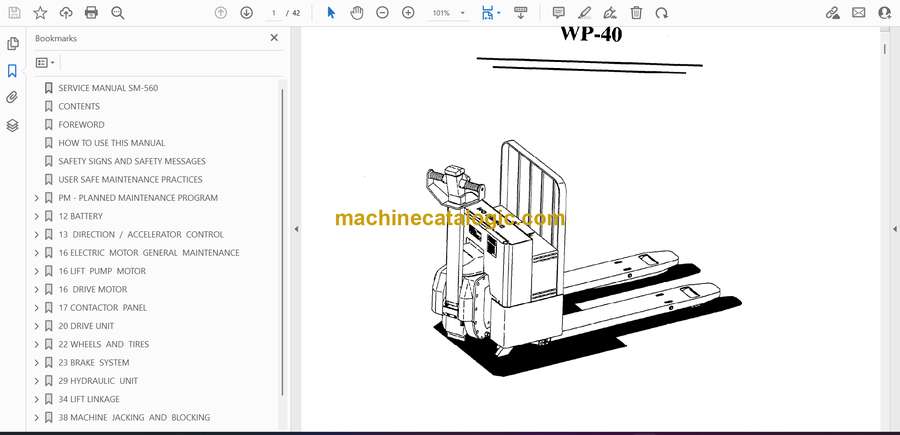
Task: Expand 29 HYDRAULIC UNIT bookmark
Action: pyautogui.click(x=37, y=381)
